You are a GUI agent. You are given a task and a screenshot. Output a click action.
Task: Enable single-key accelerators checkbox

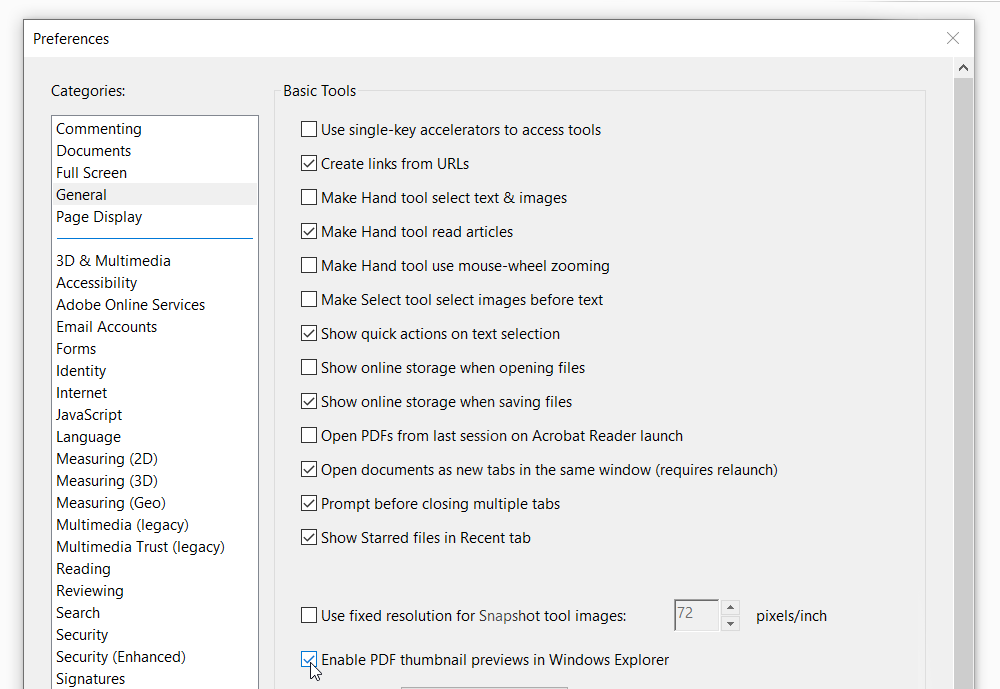pyautogui.click(x=309, y=130)
